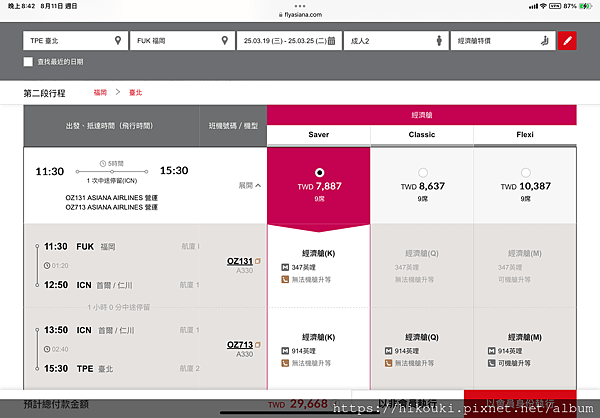
Task: Click the seat icon in cabin class field
Action: (x=545, y=41)
